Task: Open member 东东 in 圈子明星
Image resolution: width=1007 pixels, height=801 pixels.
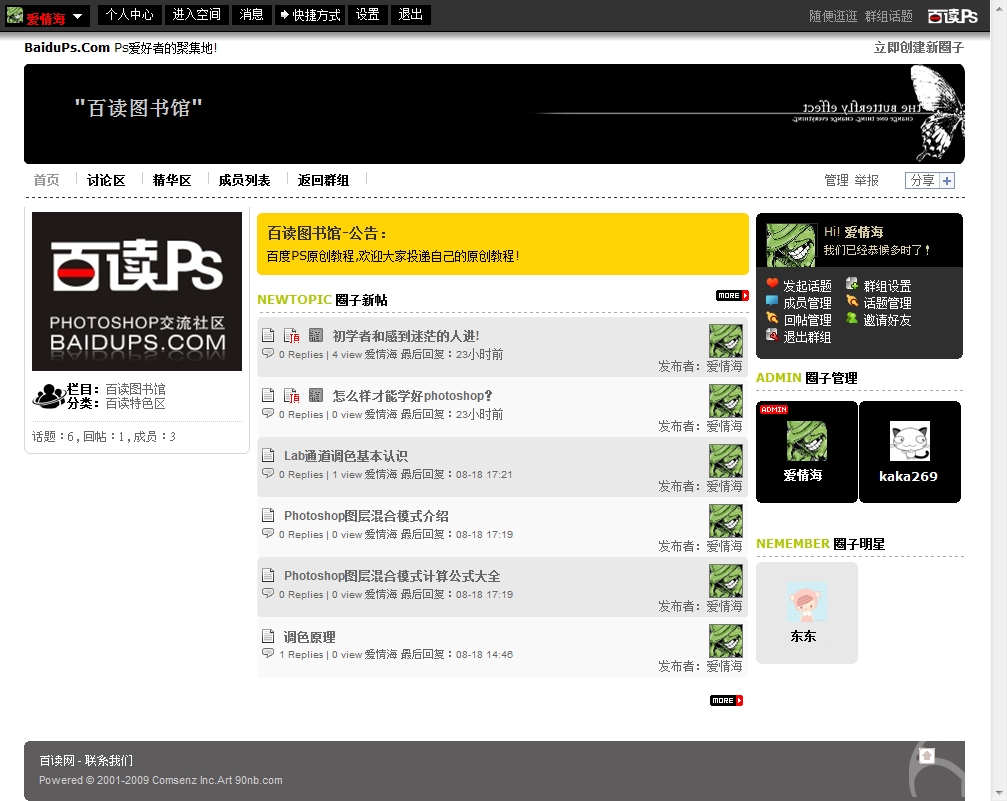Action: click(807, 613)
